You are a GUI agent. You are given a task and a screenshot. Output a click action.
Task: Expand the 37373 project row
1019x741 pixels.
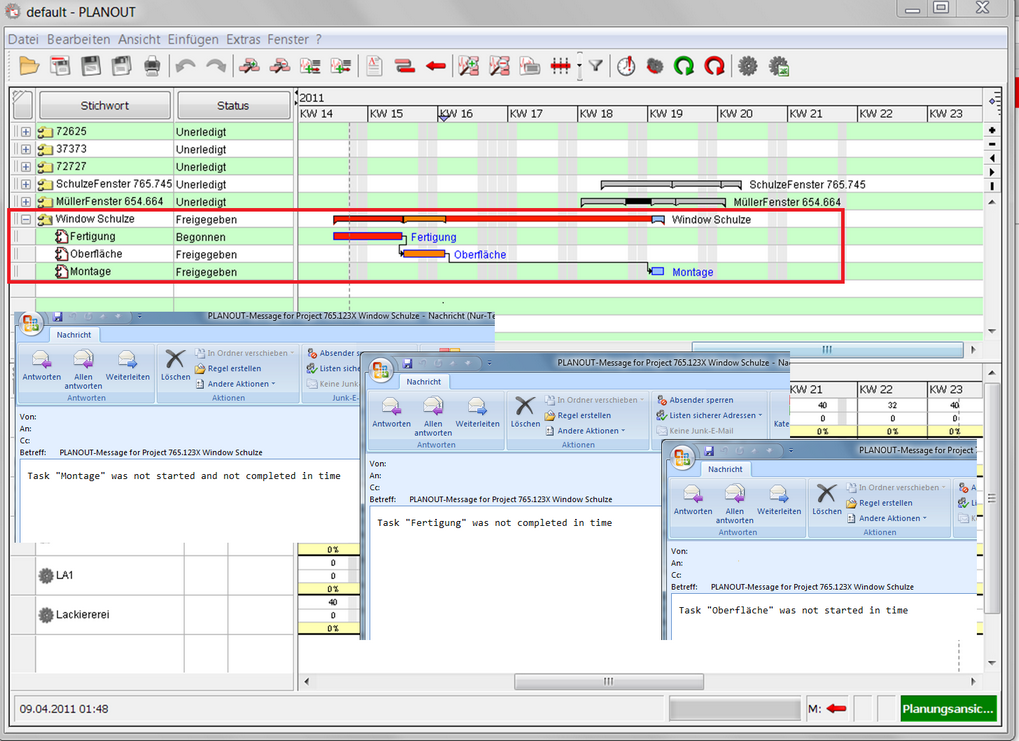click(x=25, y=150)
